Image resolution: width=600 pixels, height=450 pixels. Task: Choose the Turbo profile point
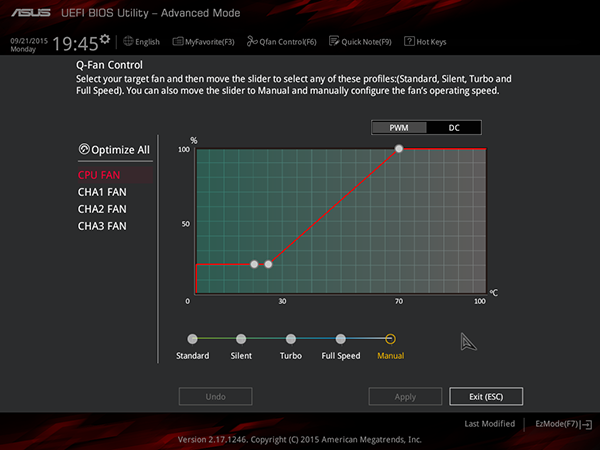pos(291,339)
